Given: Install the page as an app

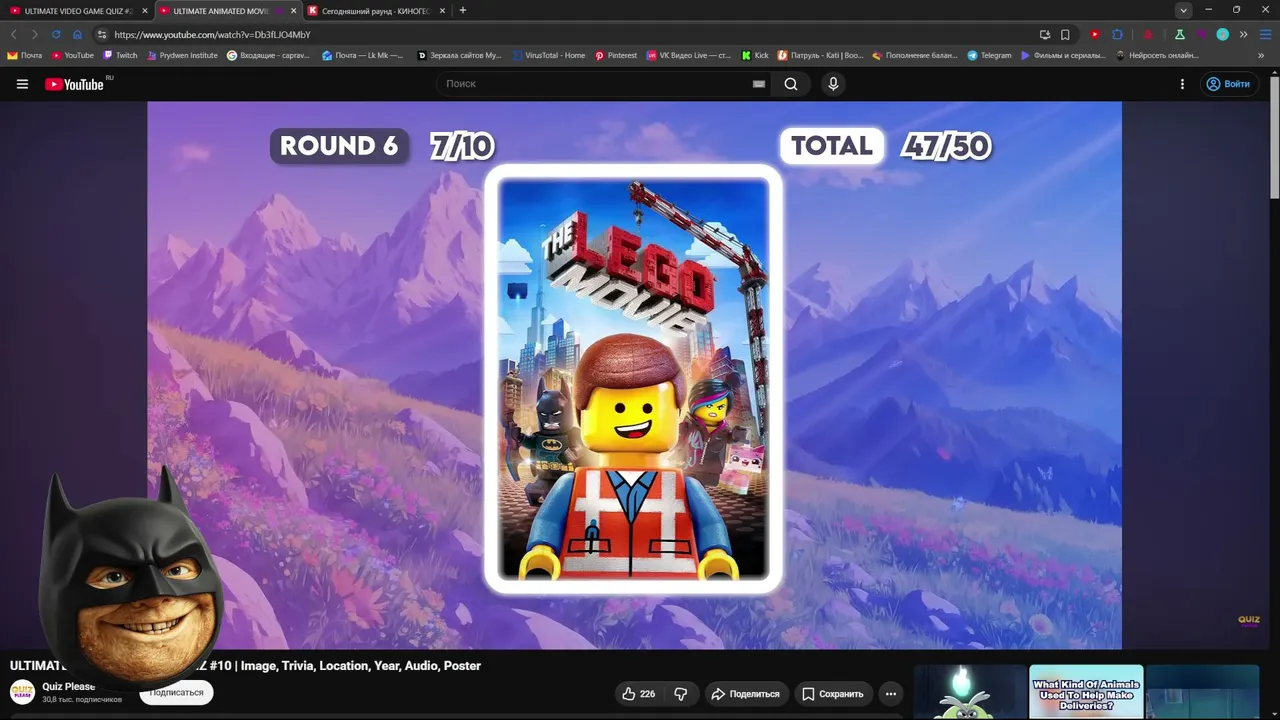Looking at the screenshot, I should pos(1045,34).
